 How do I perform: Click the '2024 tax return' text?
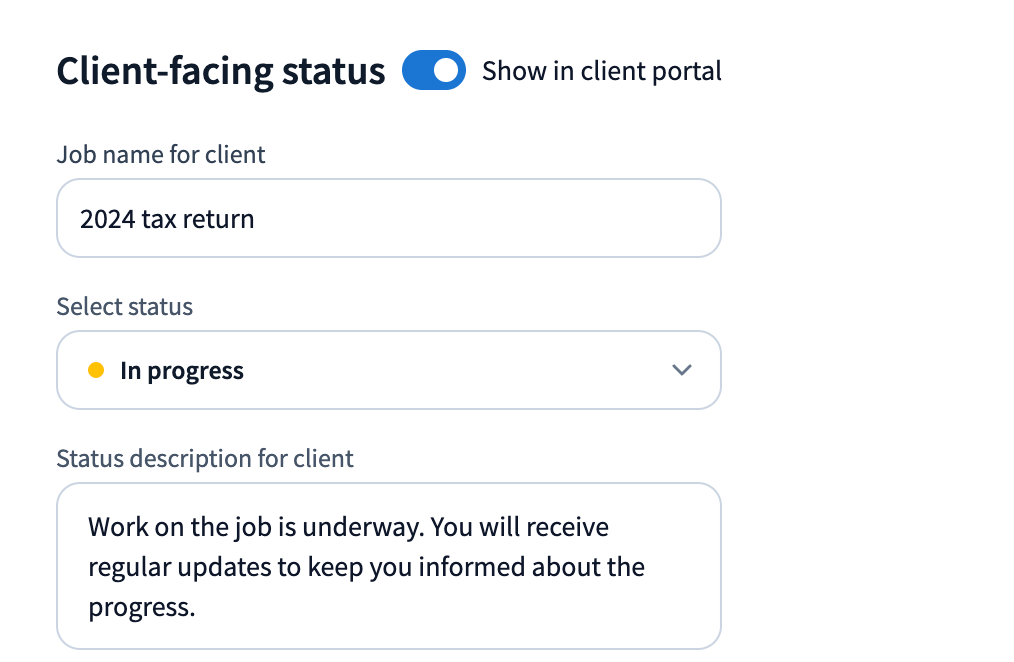coord(167,218)
